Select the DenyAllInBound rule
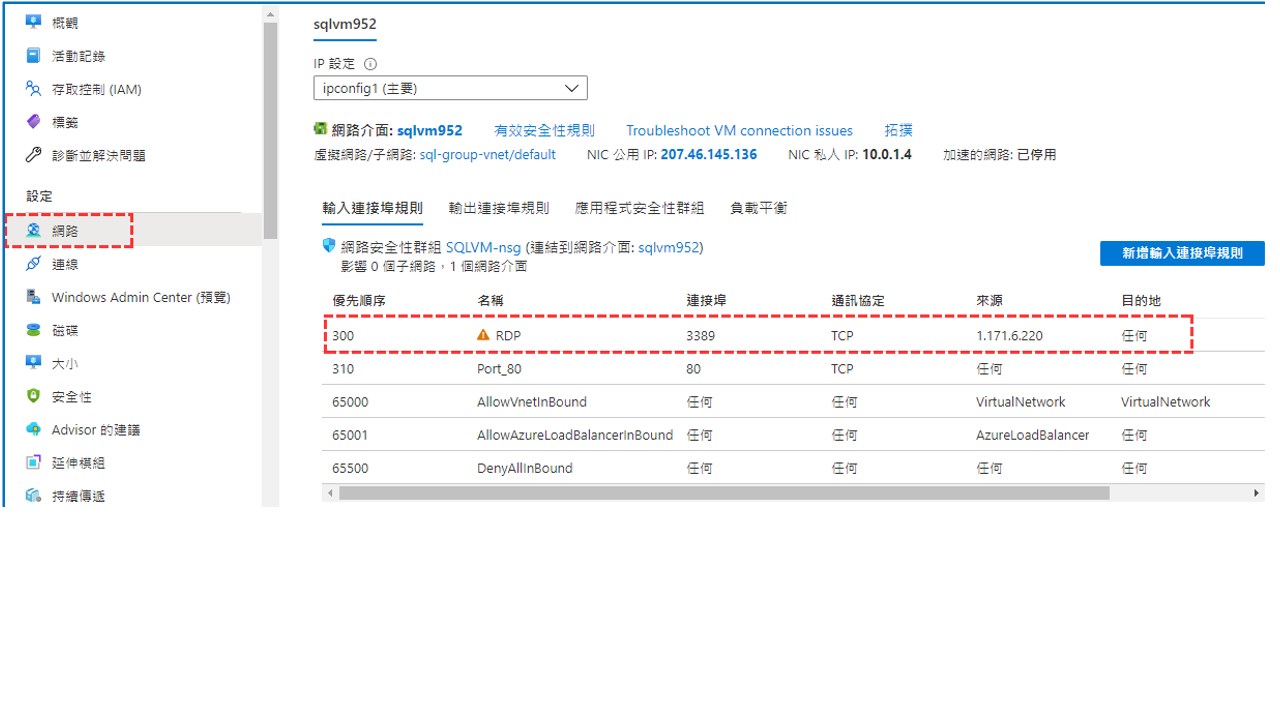Screen dimensions: 1280x720 (x=525, y=468)
